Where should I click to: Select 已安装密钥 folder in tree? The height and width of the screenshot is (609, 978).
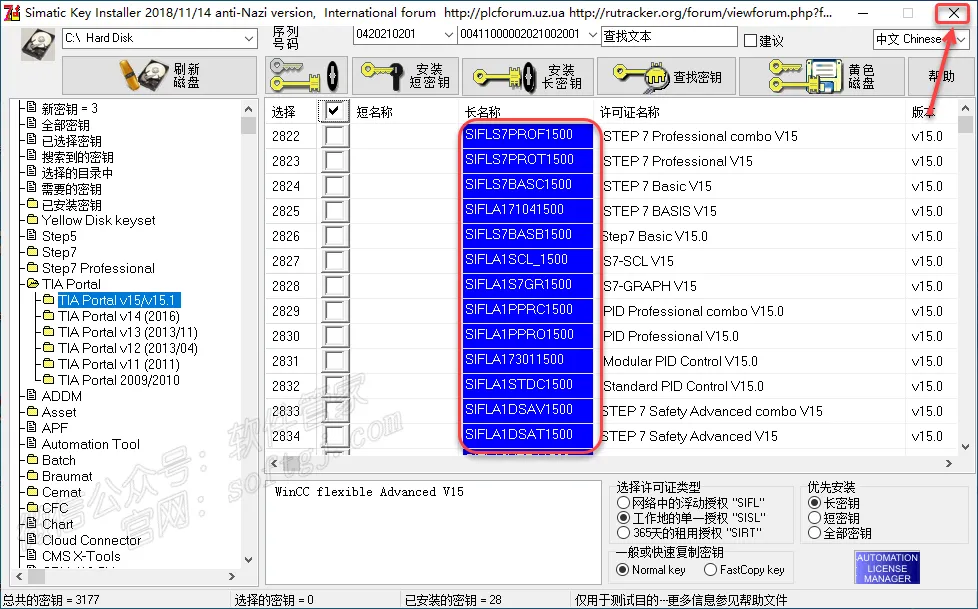tap(71, 205)
